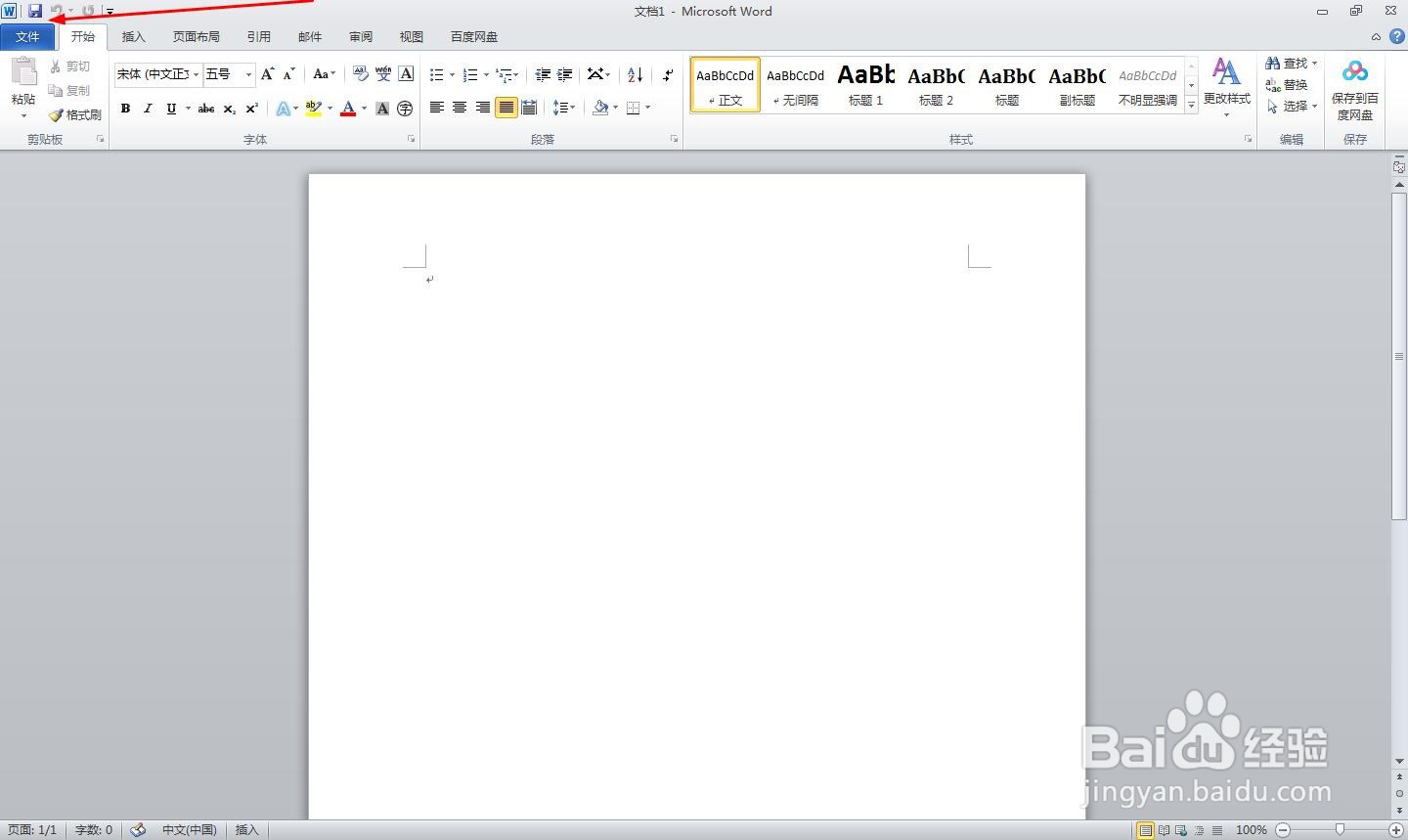Open the Find (查找) tool
Image resolution: width=1408 pixels, height=840 pixels.
(1289, 63)
